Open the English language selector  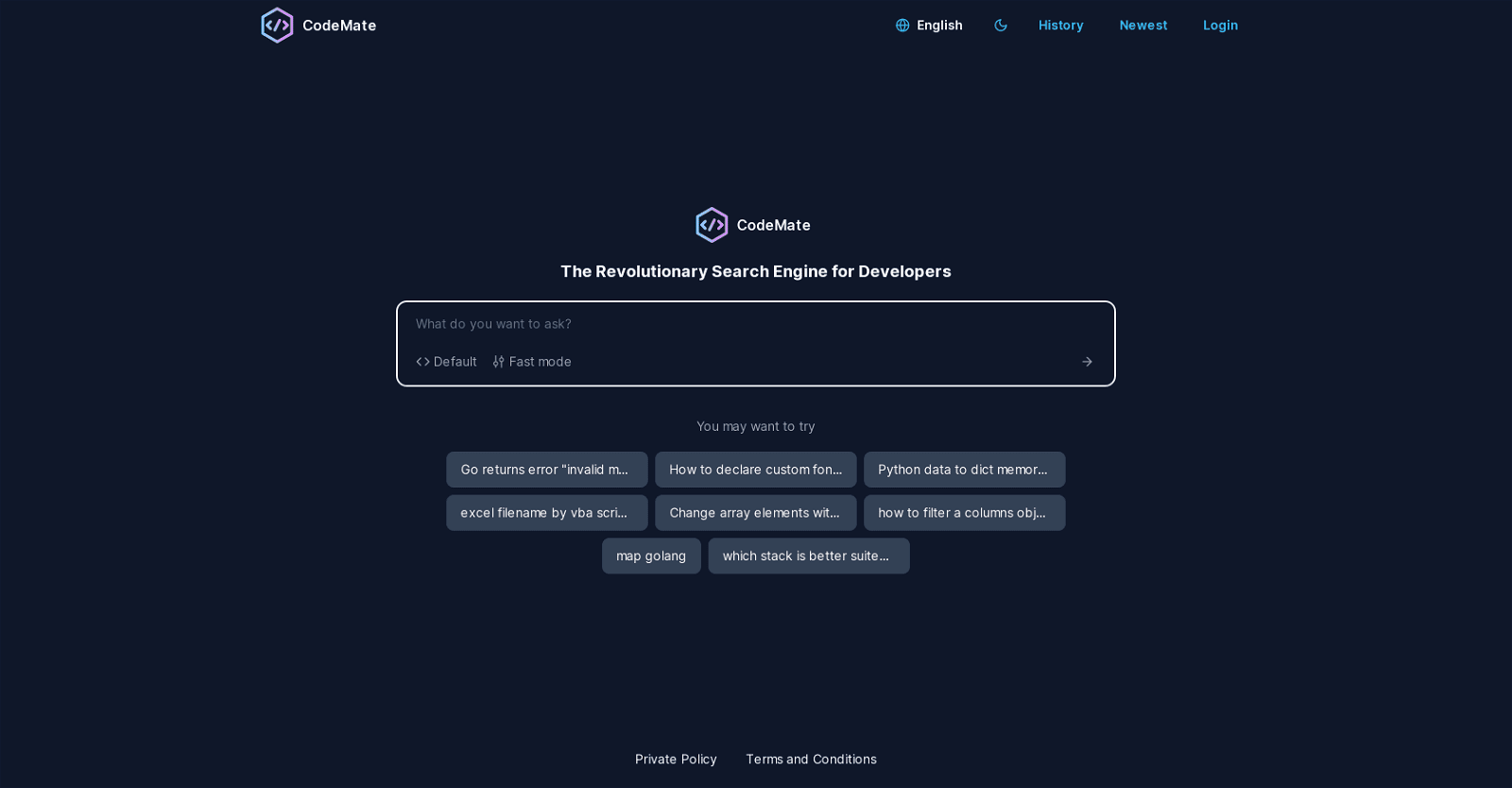[929, 26]
